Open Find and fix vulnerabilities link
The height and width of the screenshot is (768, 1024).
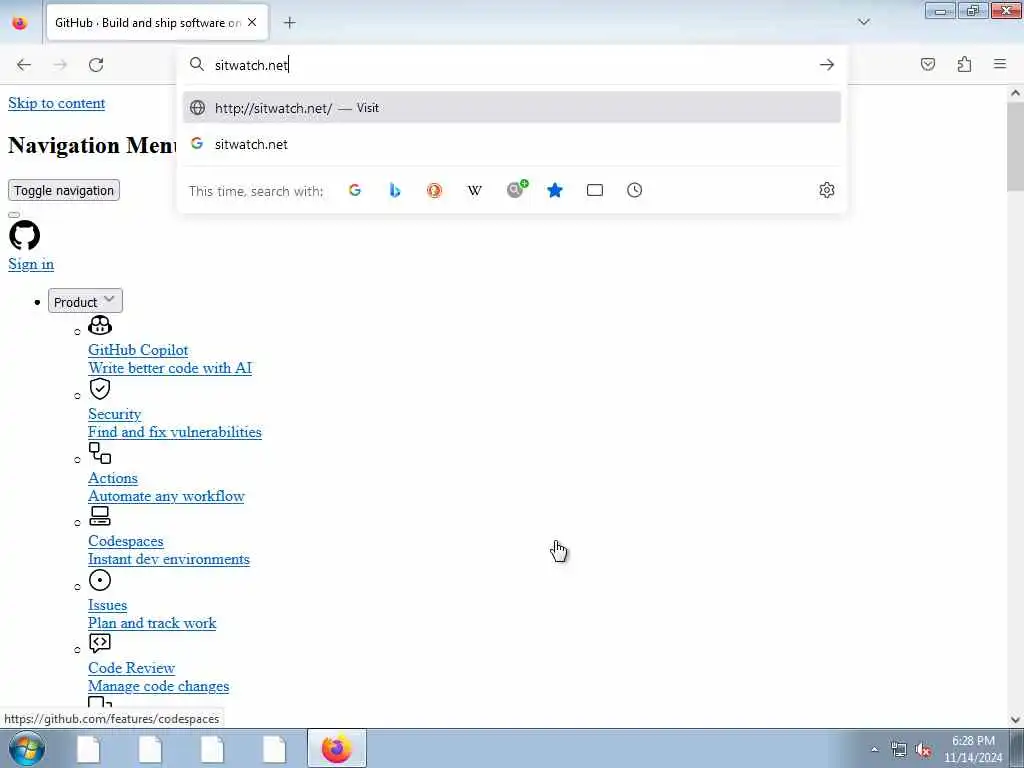[175, 432]
